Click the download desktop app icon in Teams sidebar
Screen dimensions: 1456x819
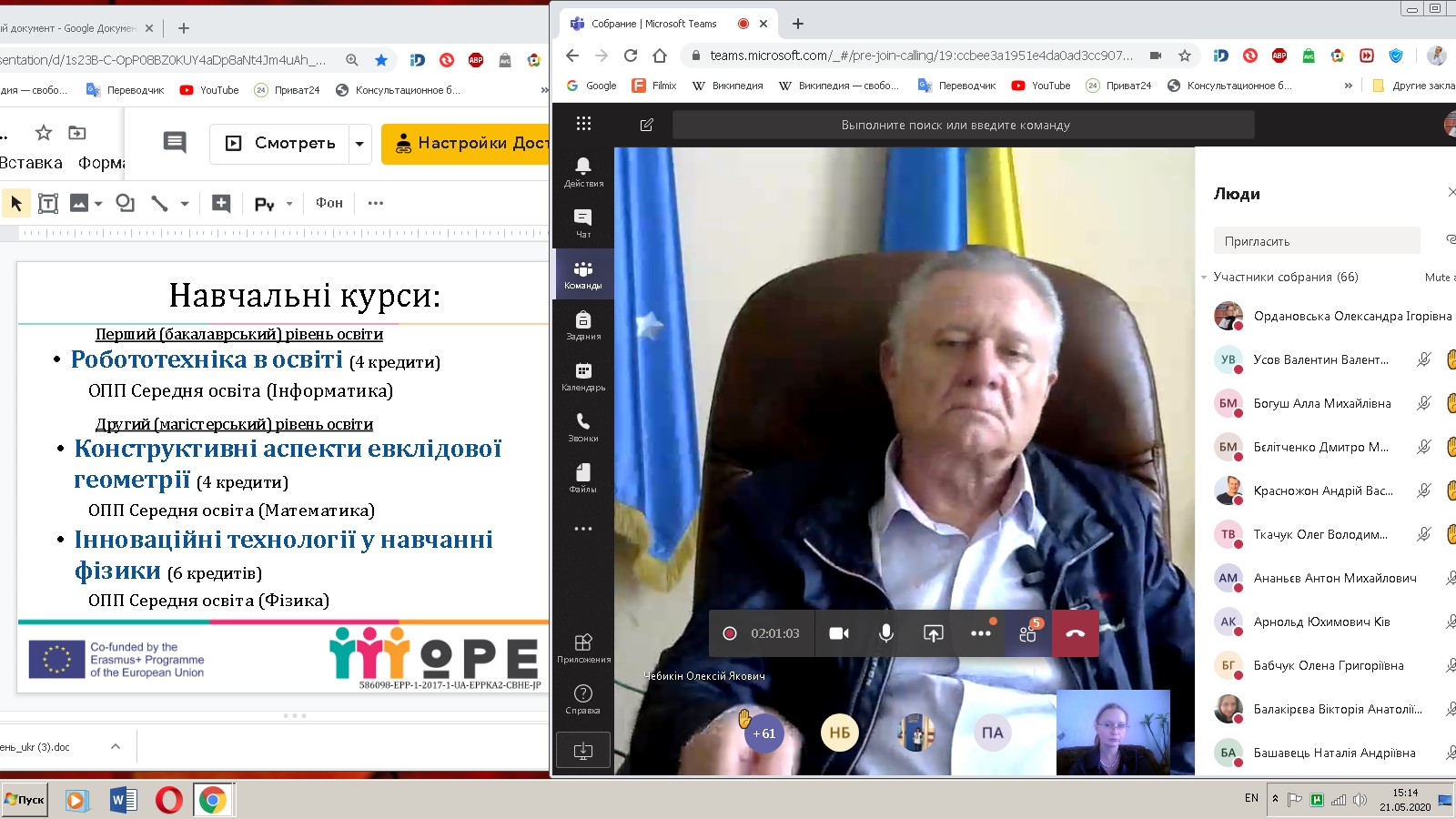[x=583, y=750]
